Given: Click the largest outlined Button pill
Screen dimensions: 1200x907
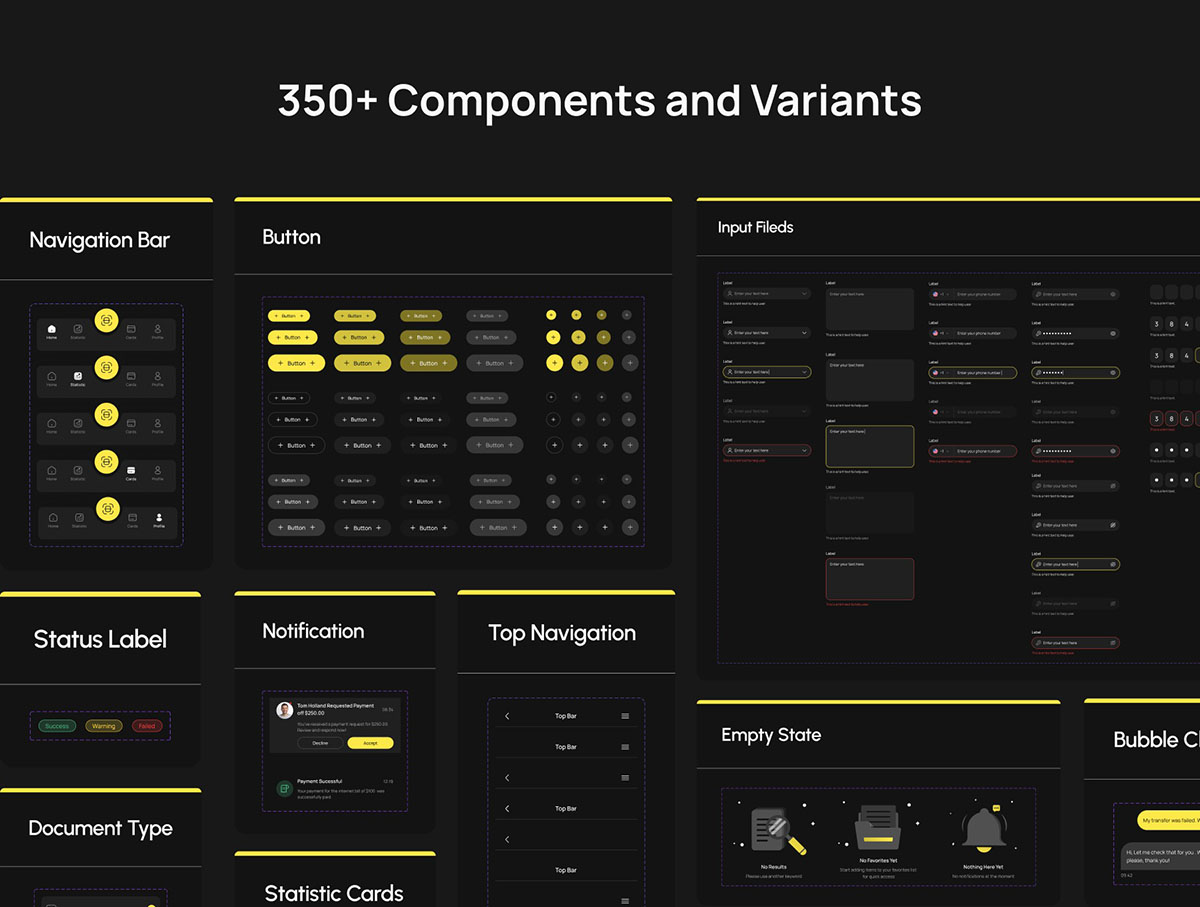Looking at the screenshot, I should coord(297,445).
